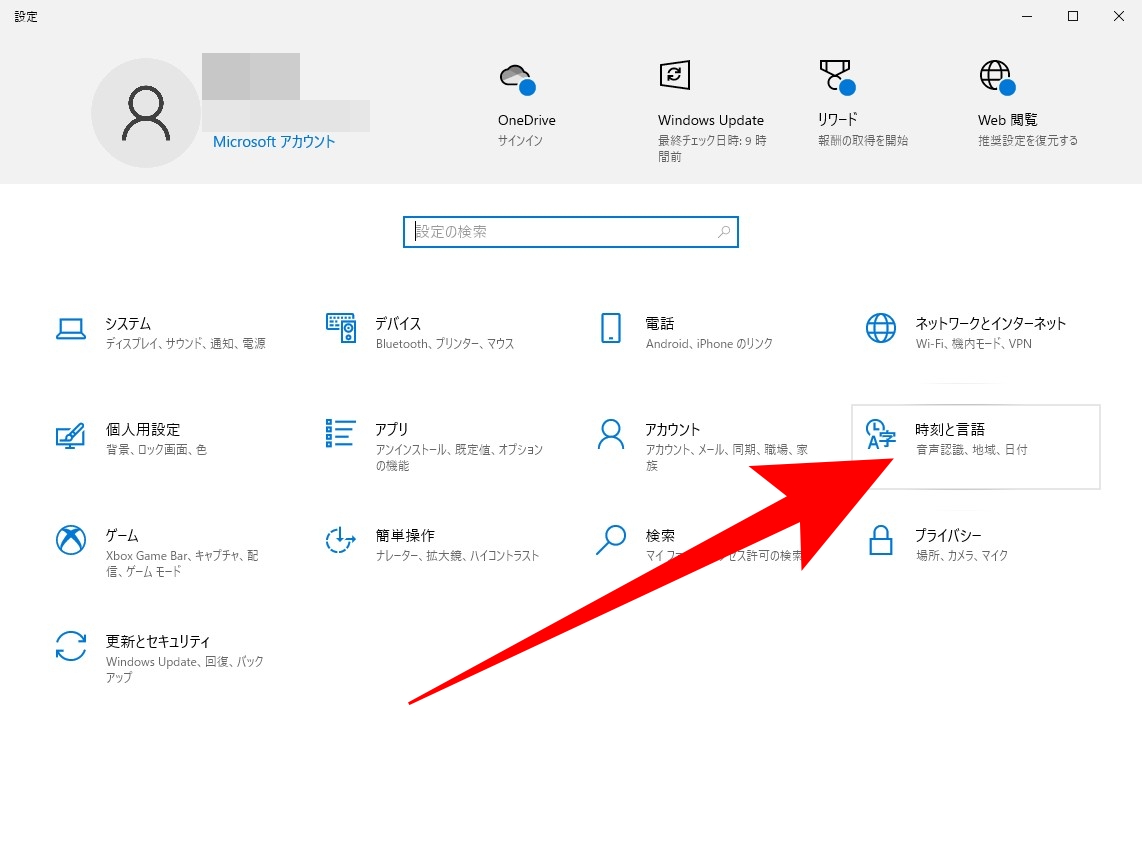Image resolution: width=1142 pixels, height=841 pixels.
Task: Open the デバイス keyboard and speaker icon
Action: (x=341, y=328)
